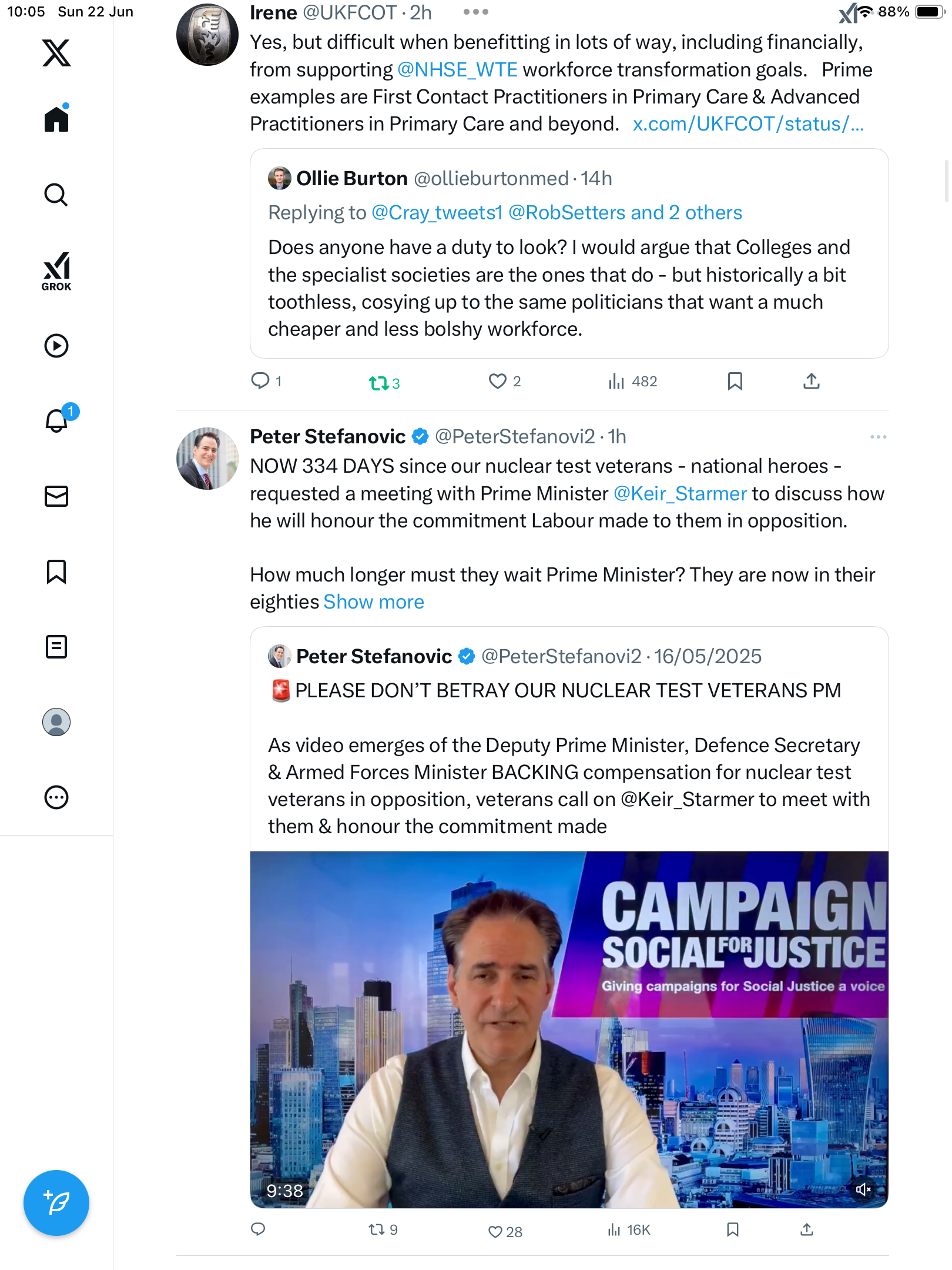Open the Messages envelope icon
Viewport: 952px width, 1270px height.
56,496
